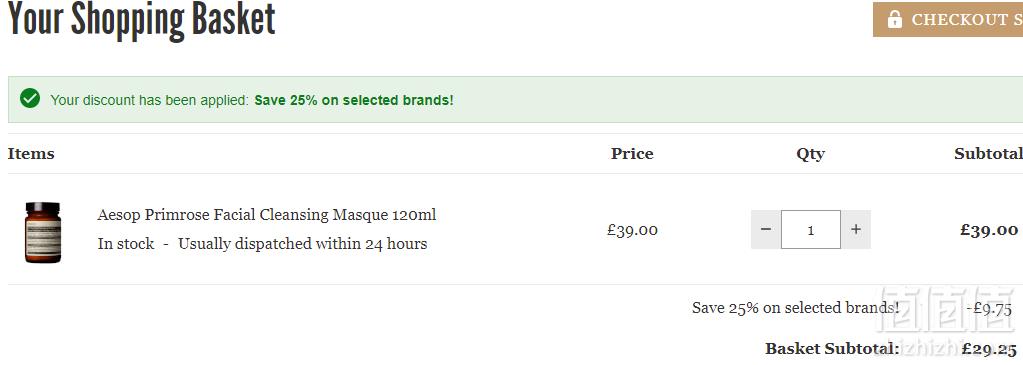The width and height of the screenshot is (1023, 365).
Task: Click the Subtotal column header
Action: click(x=988, y=154)
